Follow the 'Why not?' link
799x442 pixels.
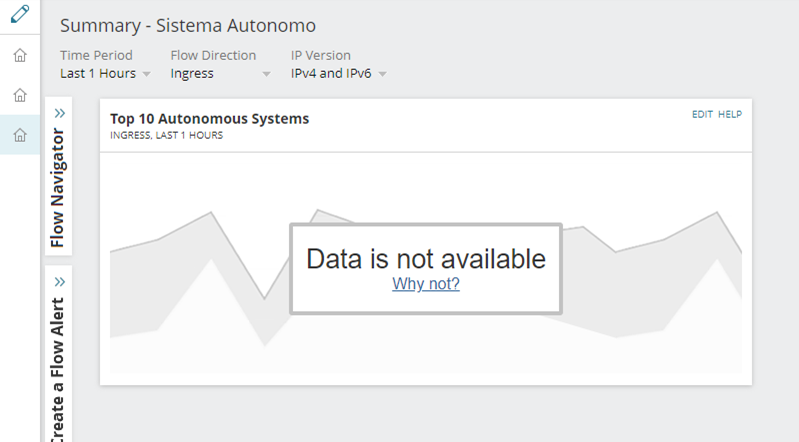pyautogui.click(x=426, y=284)
